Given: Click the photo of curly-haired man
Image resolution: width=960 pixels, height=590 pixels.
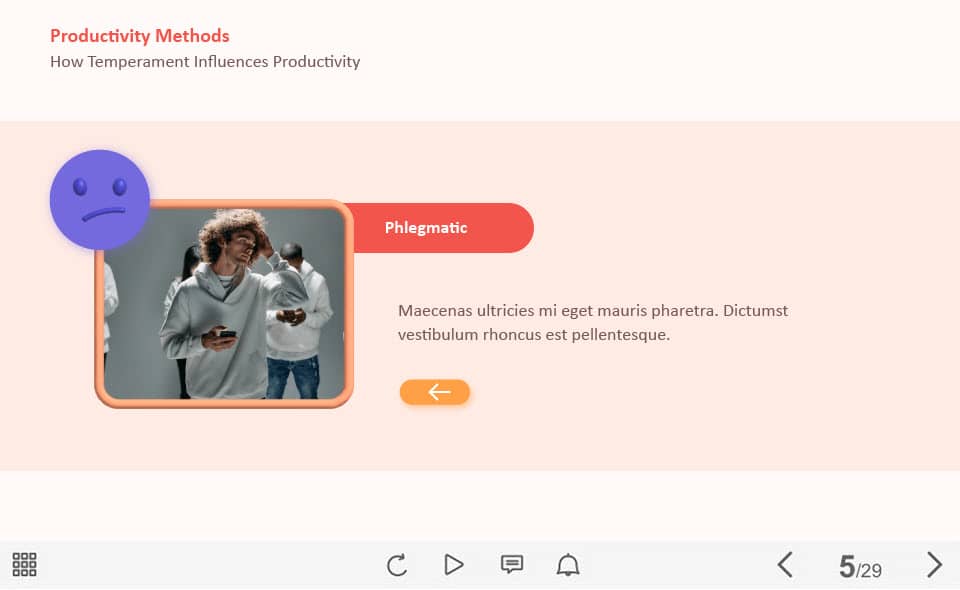Looking at the screenshot, I should pyautogui.click(x=225, y=304).
